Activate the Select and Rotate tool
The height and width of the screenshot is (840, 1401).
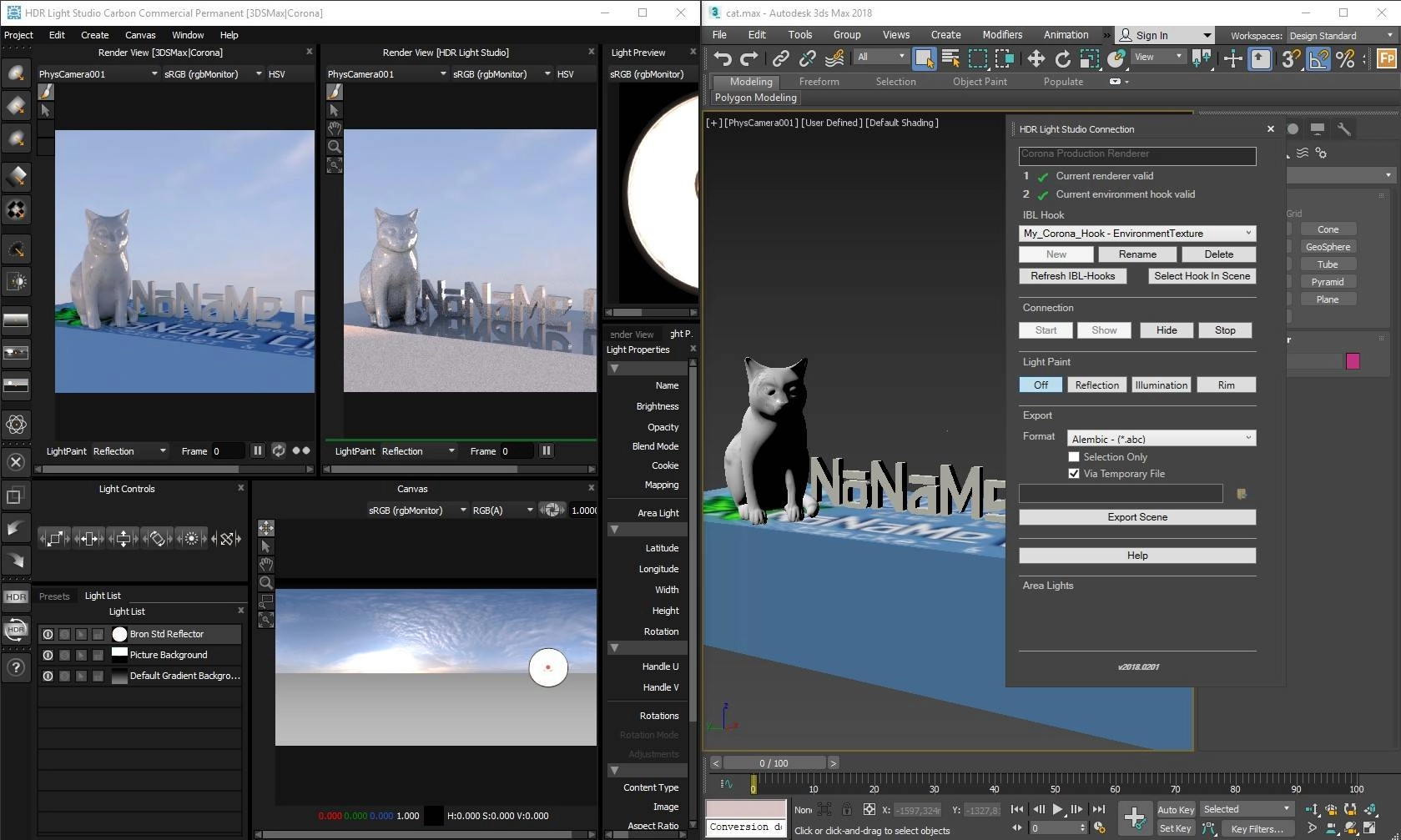click(x=1062, y=58)
